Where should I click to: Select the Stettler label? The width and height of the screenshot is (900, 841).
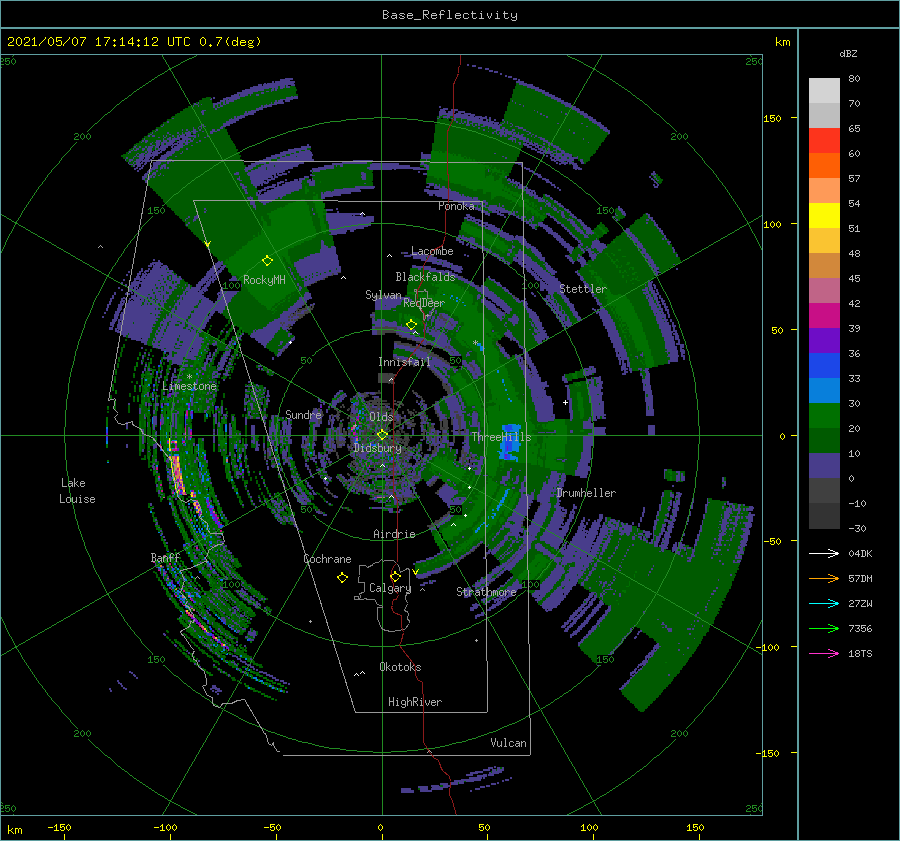point(583,289)
